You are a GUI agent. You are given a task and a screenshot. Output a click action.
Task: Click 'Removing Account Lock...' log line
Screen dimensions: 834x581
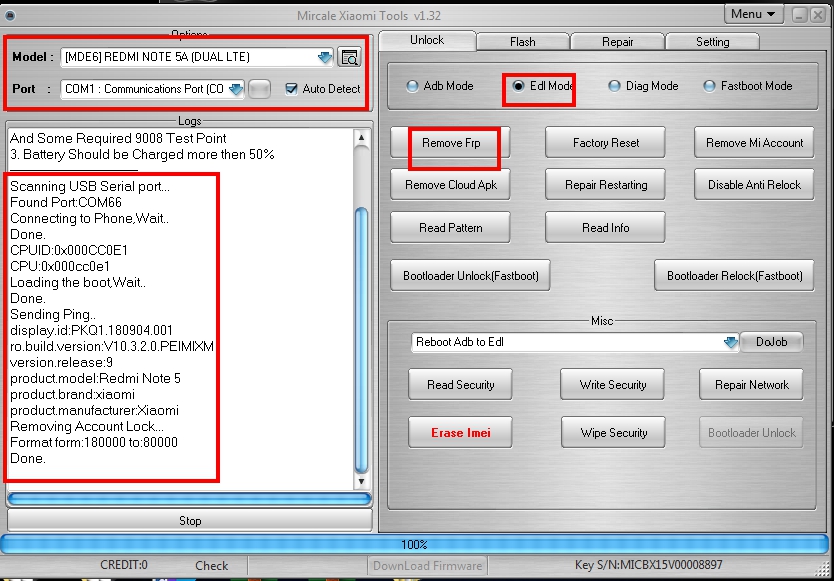(x=87, y=426)
